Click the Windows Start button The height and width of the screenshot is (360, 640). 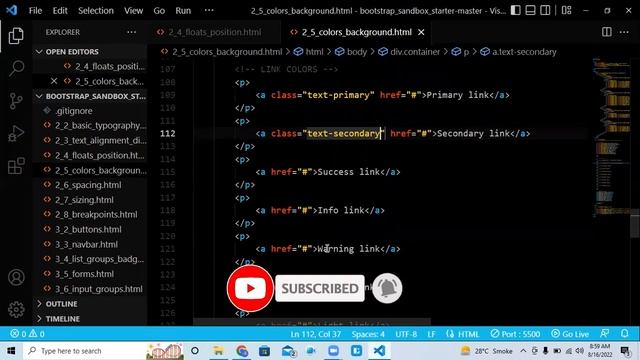[x=11, y=351]
